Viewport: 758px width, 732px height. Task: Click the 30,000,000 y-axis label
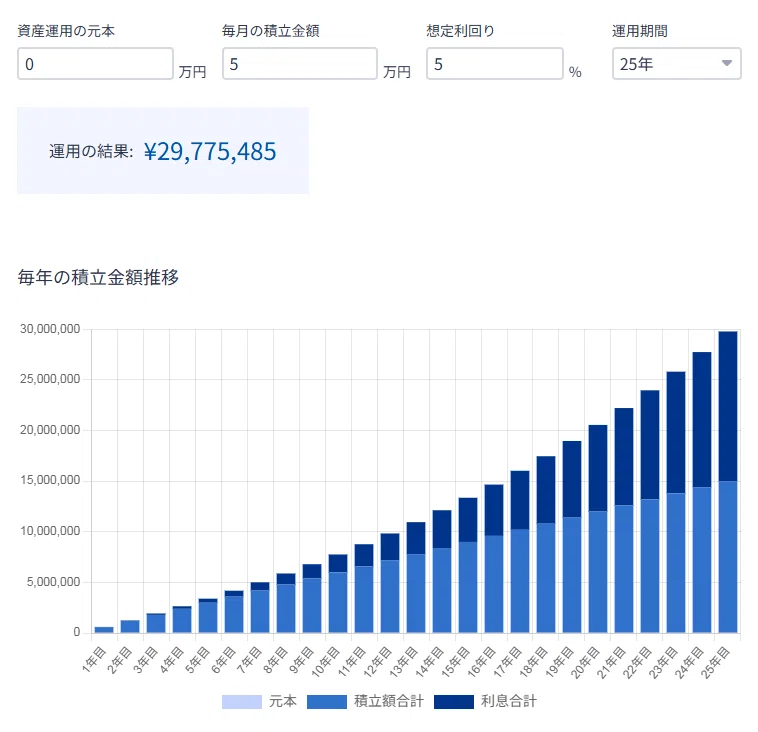coord(49,329)
